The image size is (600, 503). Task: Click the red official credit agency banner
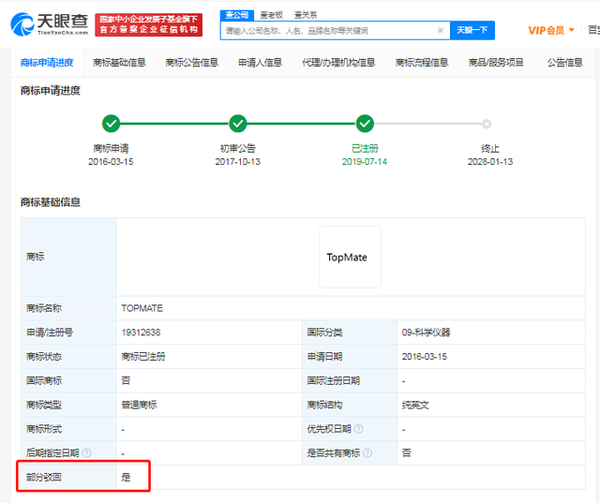[148, 25]
